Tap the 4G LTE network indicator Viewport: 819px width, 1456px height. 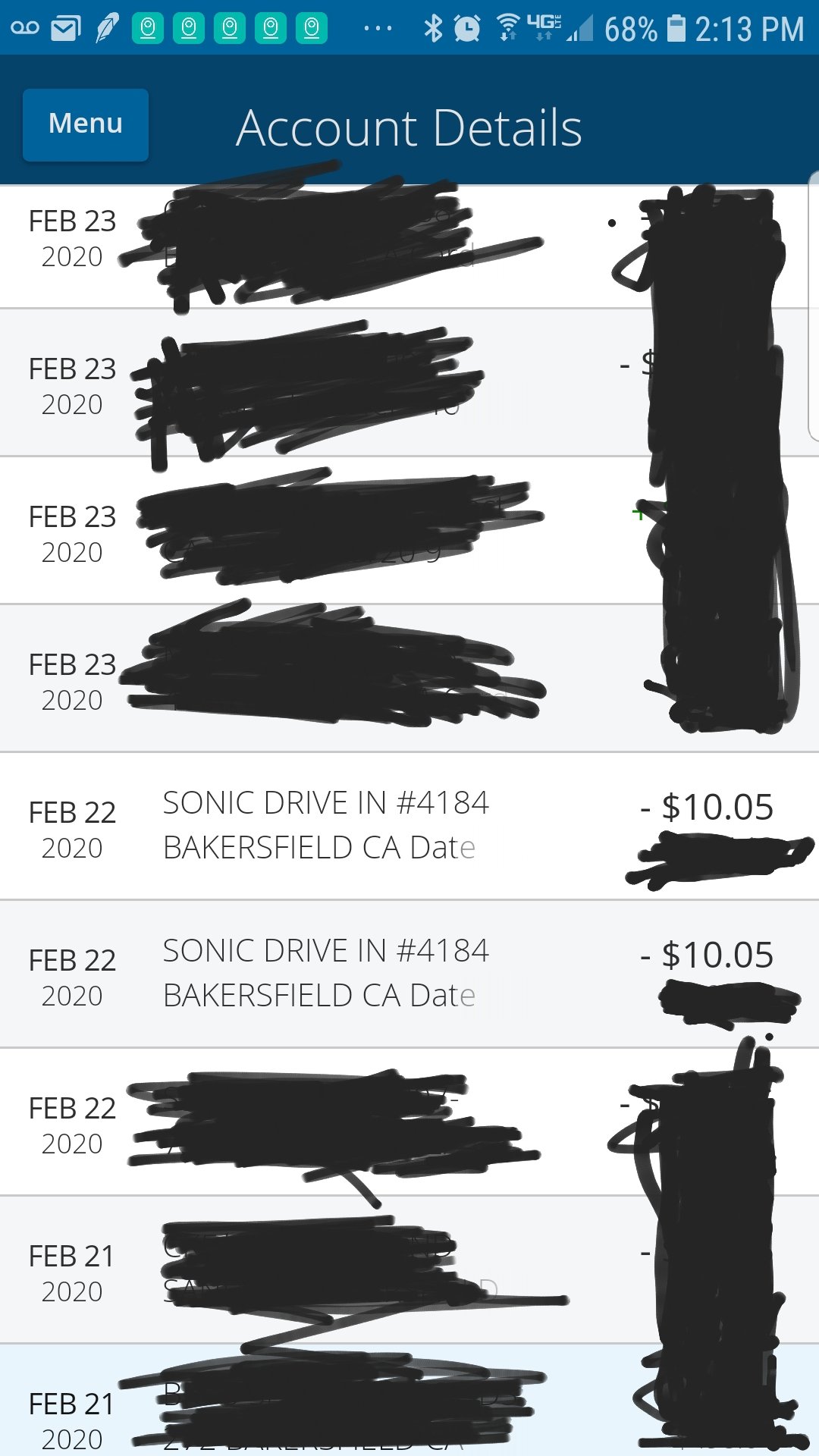click(x=544, y=27)
